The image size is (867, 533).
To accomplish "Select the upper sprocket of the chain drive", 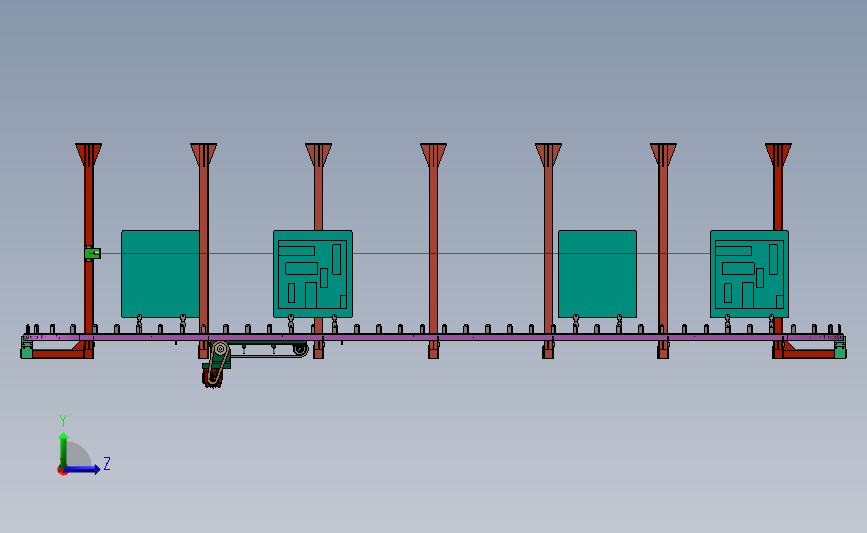I will click(x=221, y=349).
